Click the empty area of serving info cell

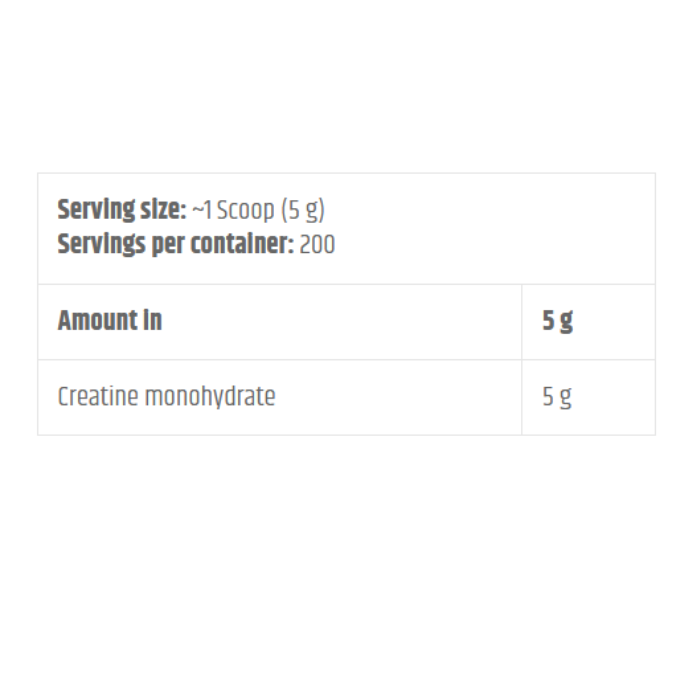pyautogui.click(x=491, y=229)
